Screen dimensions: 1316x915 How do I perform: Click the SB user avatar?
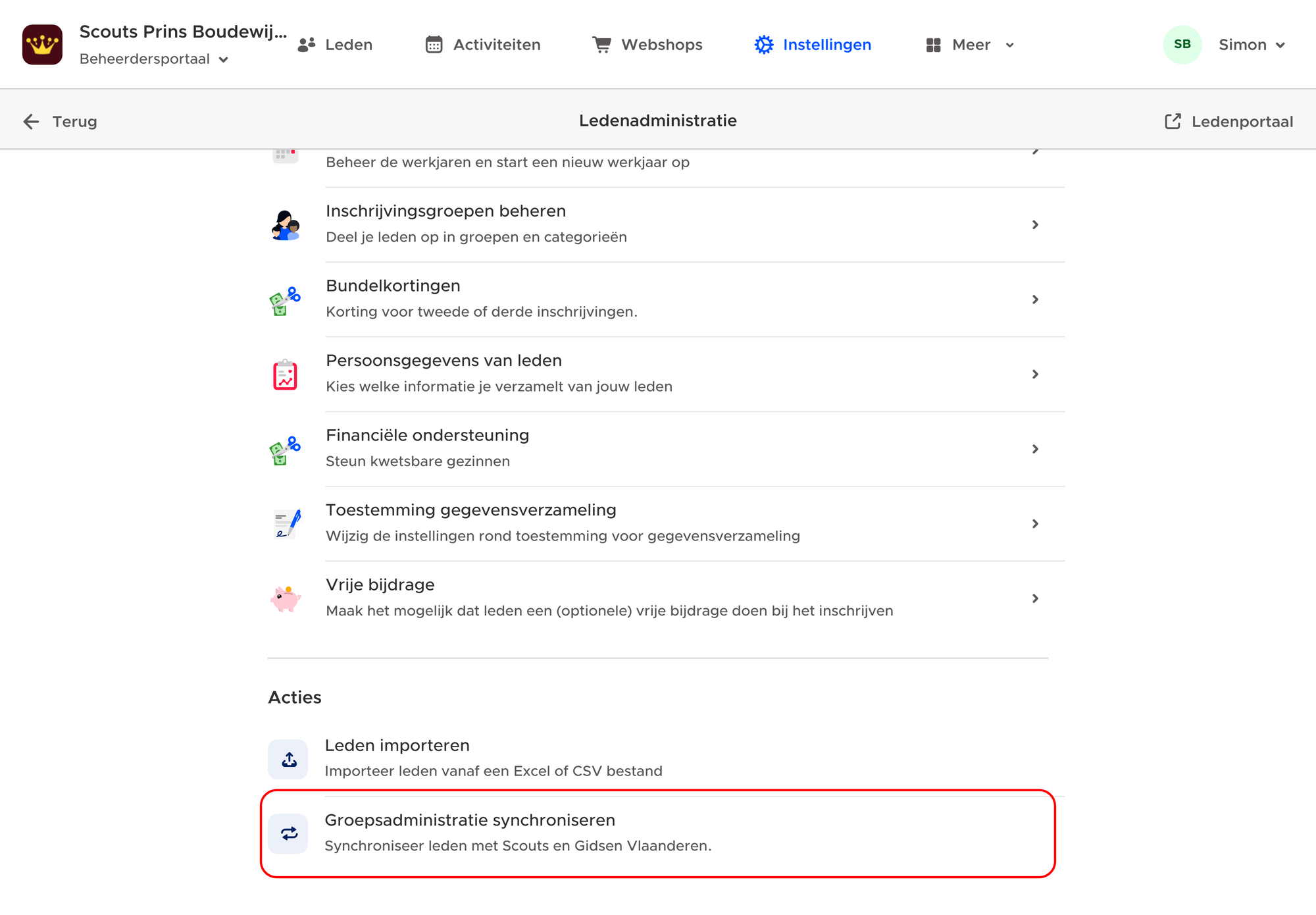coord(1182,45)
